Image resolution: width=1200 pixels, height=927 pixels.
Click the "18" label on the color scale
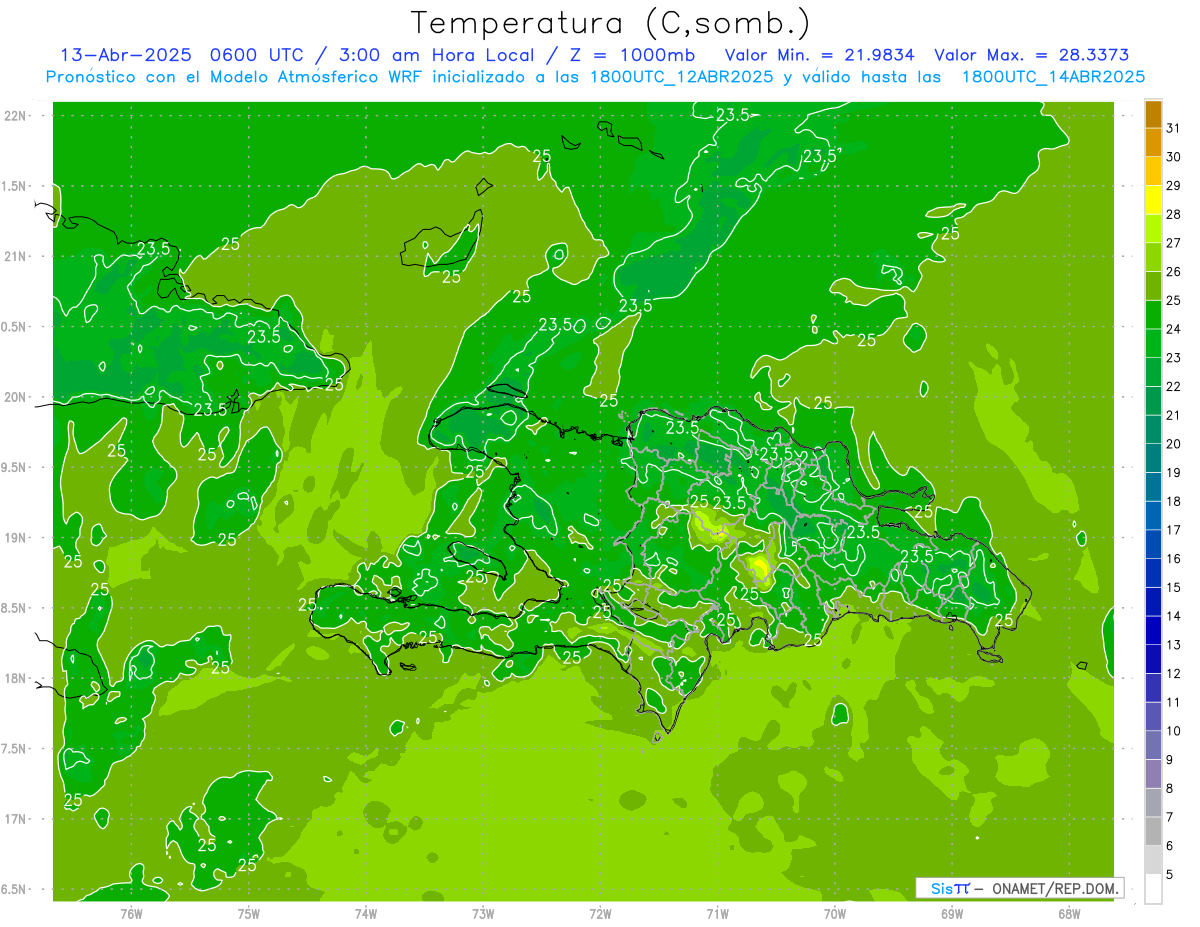(x=1173, y=502)
